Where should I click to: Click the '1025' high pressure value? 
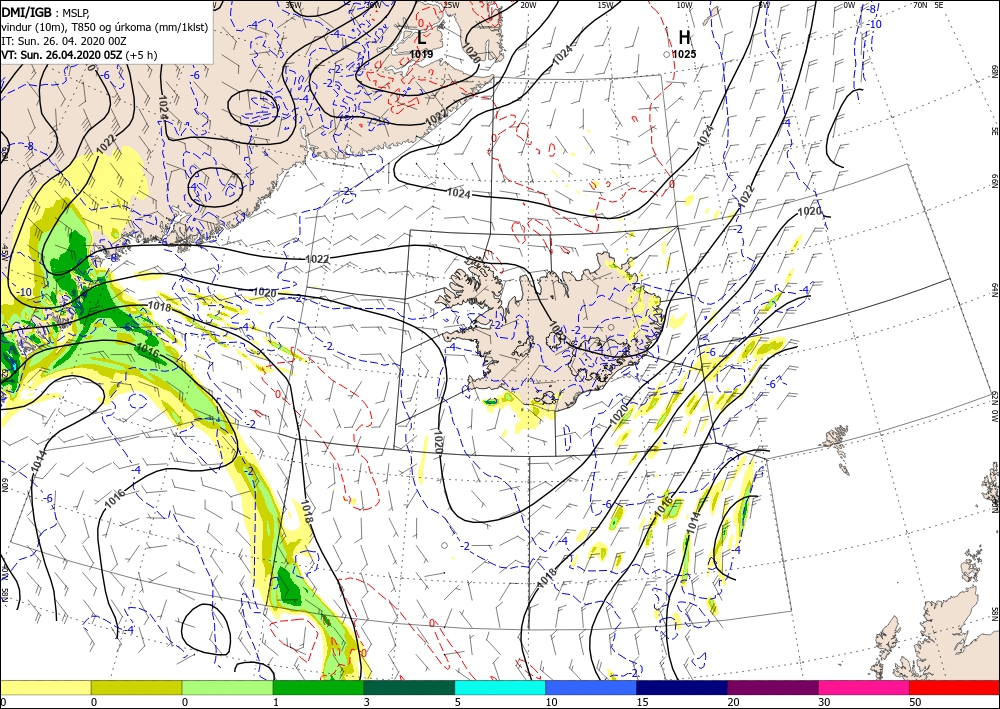684,54
